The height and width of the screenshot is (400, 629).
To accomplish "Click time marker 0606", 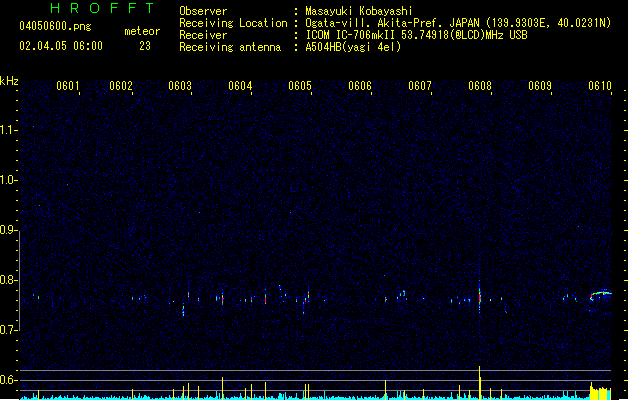I will point(360,86).
